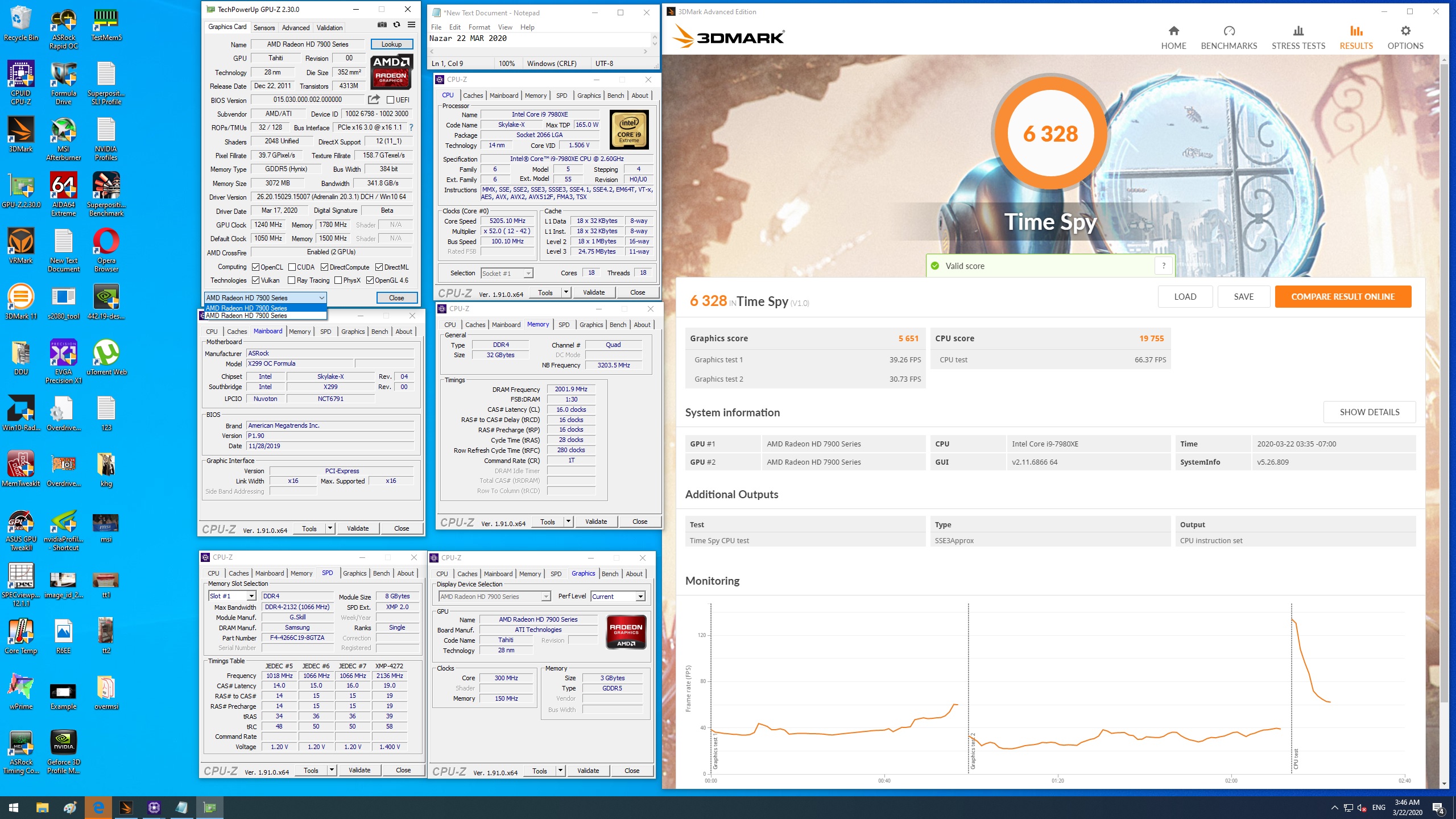Expand Tools dropdown arrow in CPU-Z Graphics window
This screenshot has height=819, width=1456.
[560, 771]
